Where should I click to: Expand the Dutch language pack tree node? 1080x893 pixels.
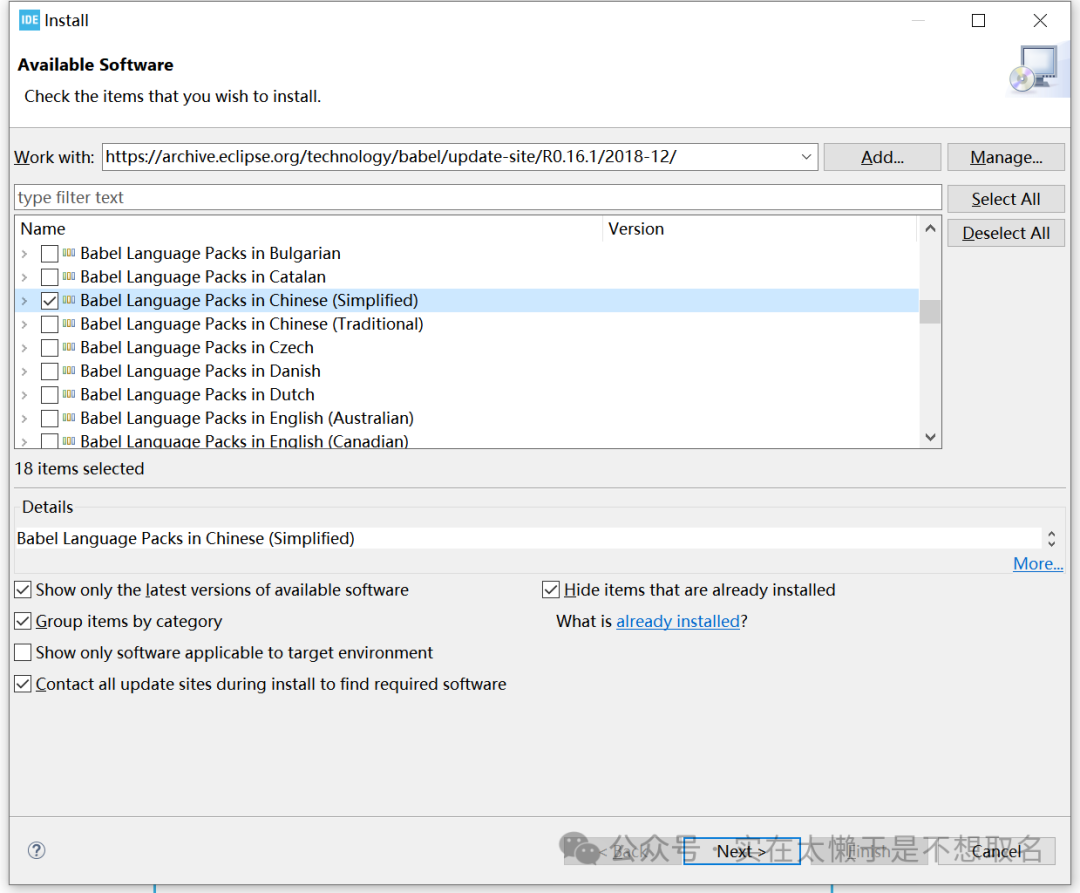pyautogui.click(x=25, y=395)
